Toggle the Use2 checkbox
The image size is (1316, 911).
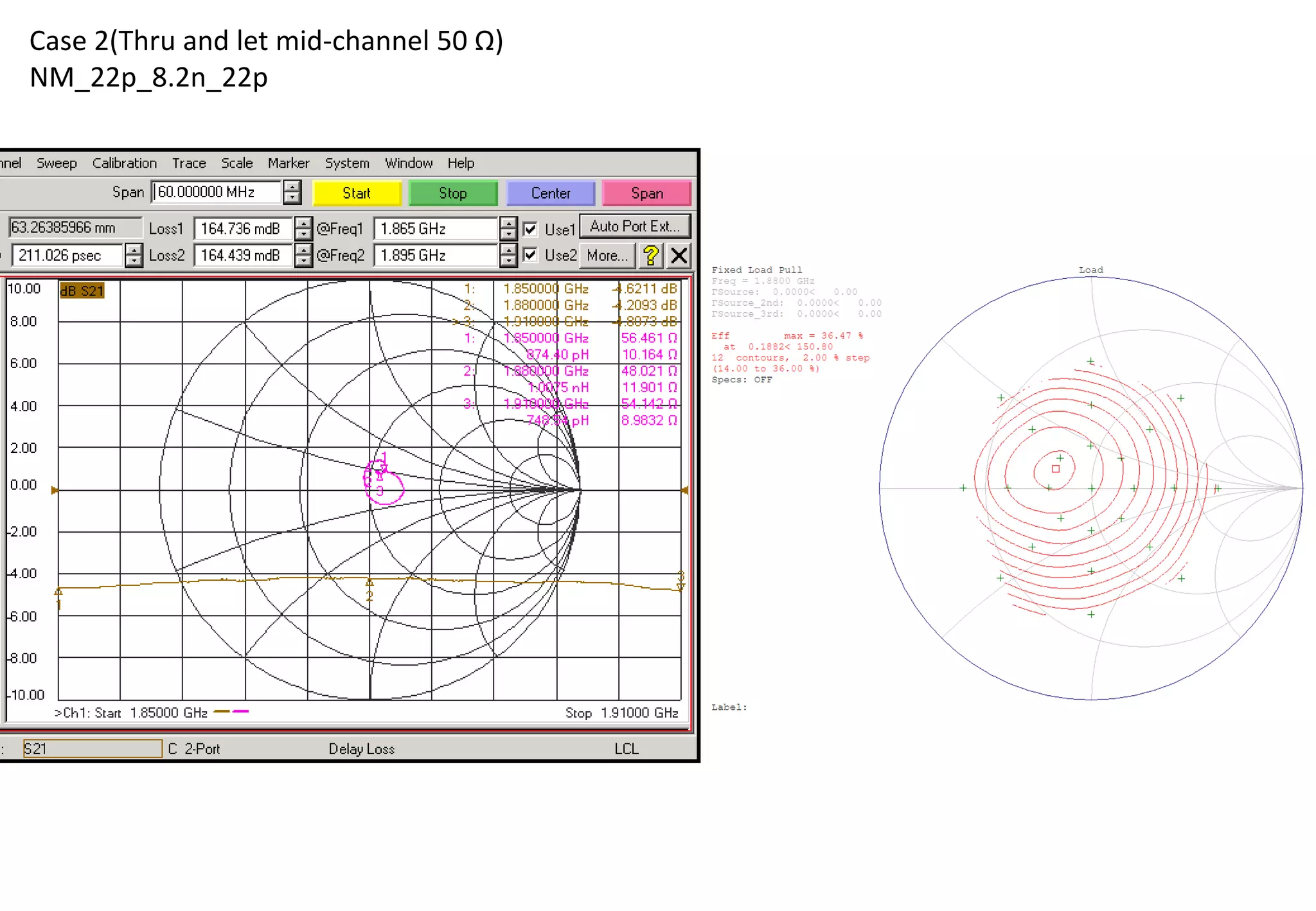(x=530, y=255)
